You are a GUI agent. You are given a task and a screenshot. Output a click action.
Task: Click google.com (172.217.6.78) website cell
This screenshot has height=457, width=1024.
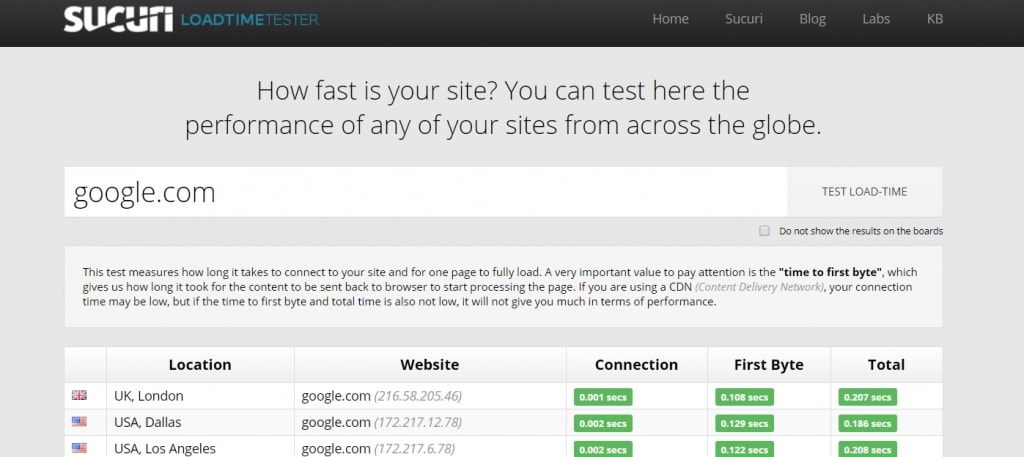pos(430,448)
